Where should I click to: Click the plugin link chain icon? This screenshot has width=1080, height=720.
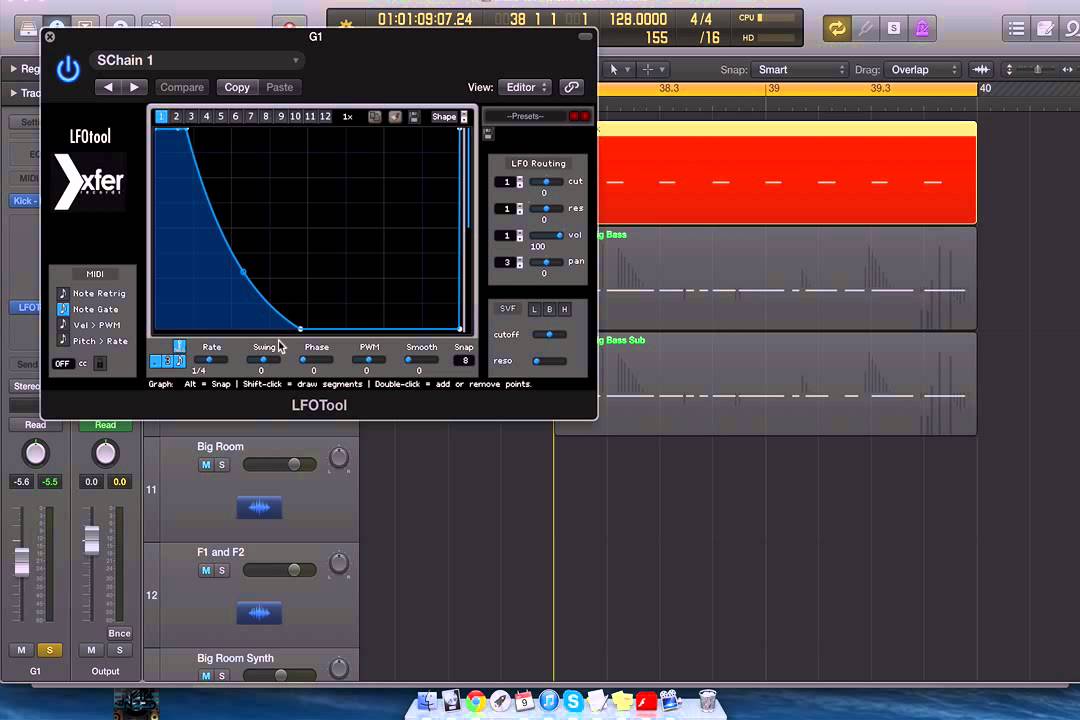click(x=571, y=87)
